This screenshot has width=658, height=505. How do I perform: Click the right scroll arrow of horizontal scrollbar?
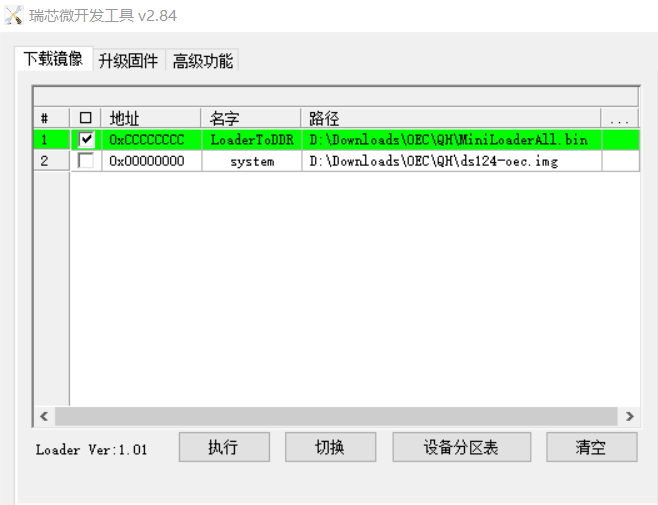pyautogui.click(x=629, y=415)
